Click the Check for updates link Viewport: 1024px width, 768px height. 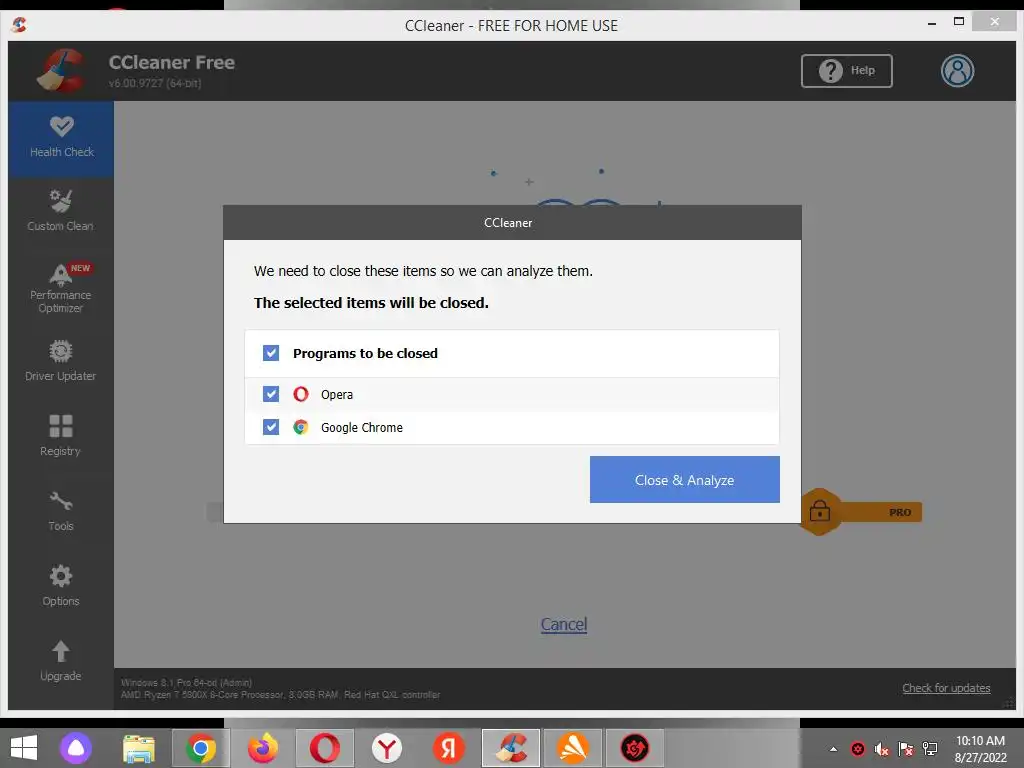pyautogui.click(x=946, y=688)
